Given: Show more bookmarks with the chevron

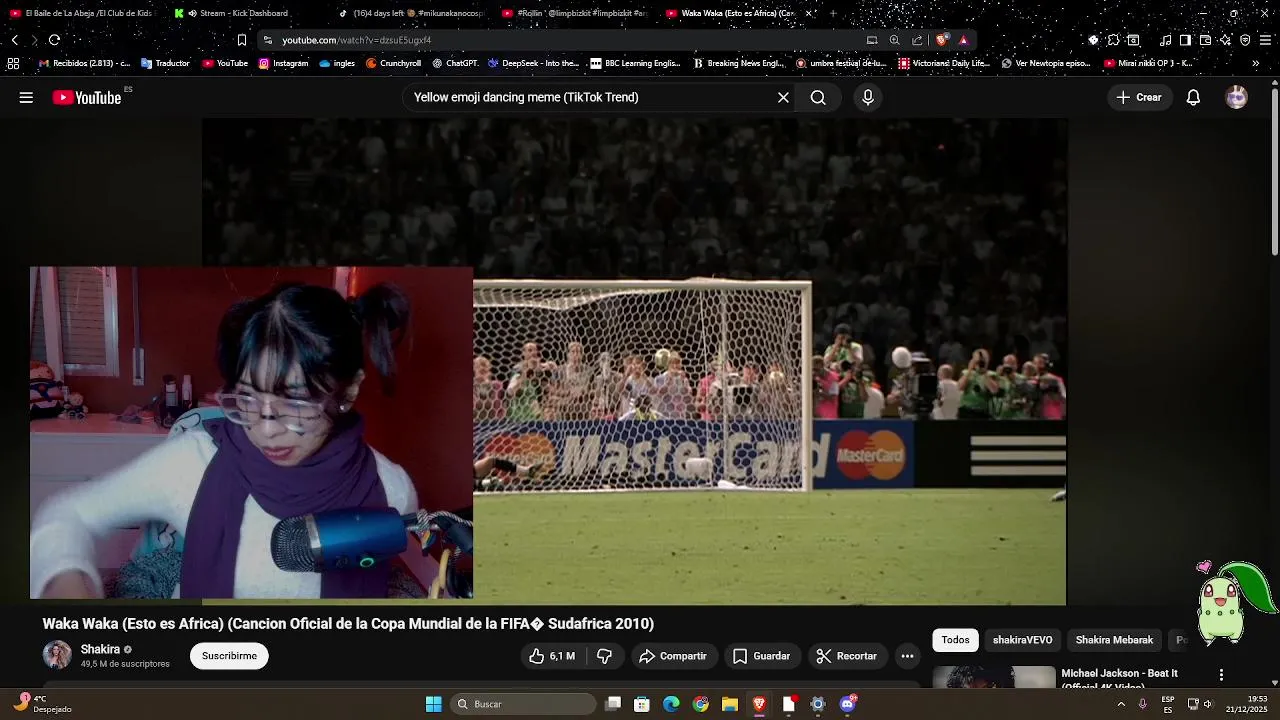Looking at the screenshot, I should pos(1255,63).
